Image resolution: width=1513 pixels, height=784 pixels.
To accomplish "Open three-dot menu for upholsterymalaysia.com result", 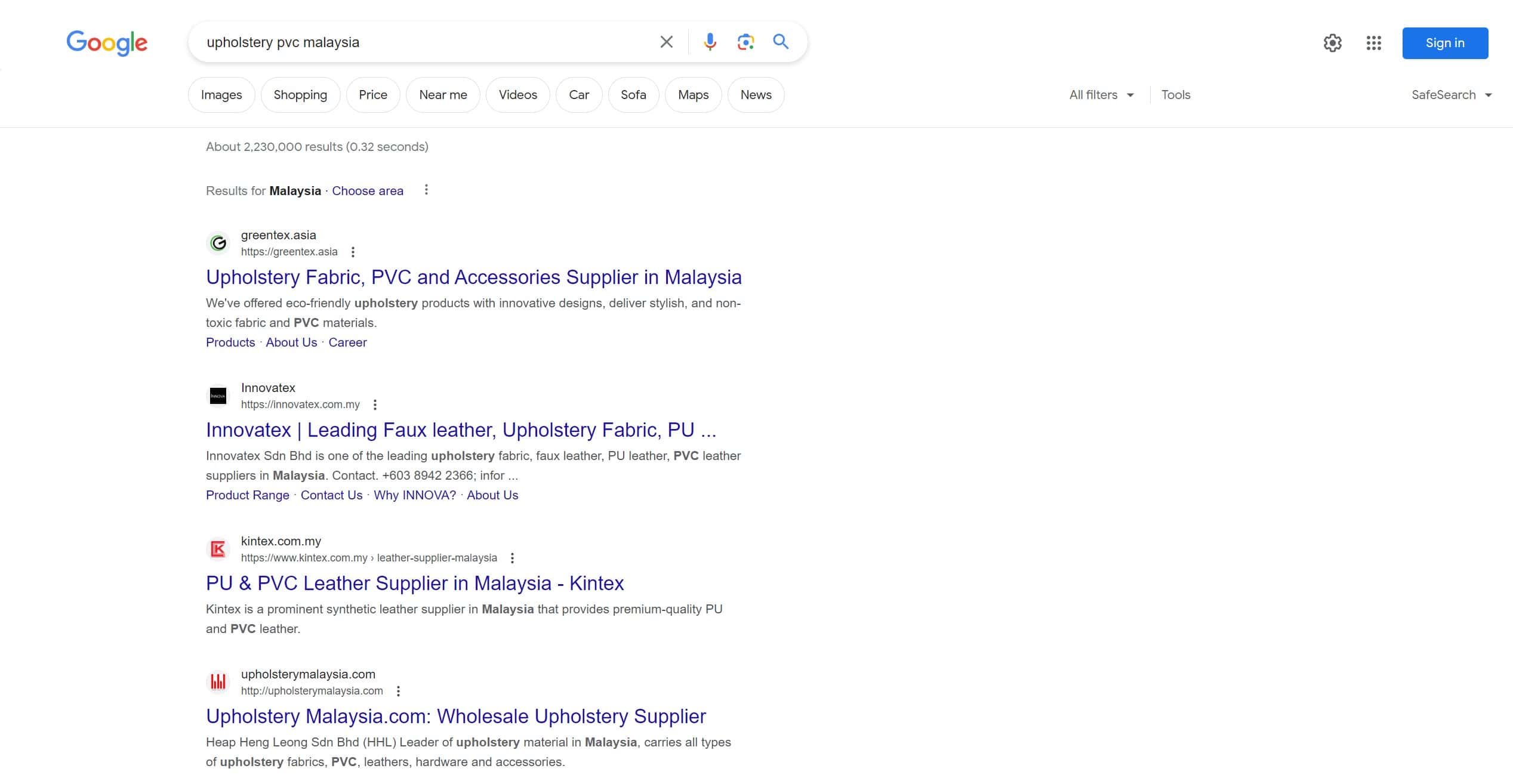I will point(398,691).
